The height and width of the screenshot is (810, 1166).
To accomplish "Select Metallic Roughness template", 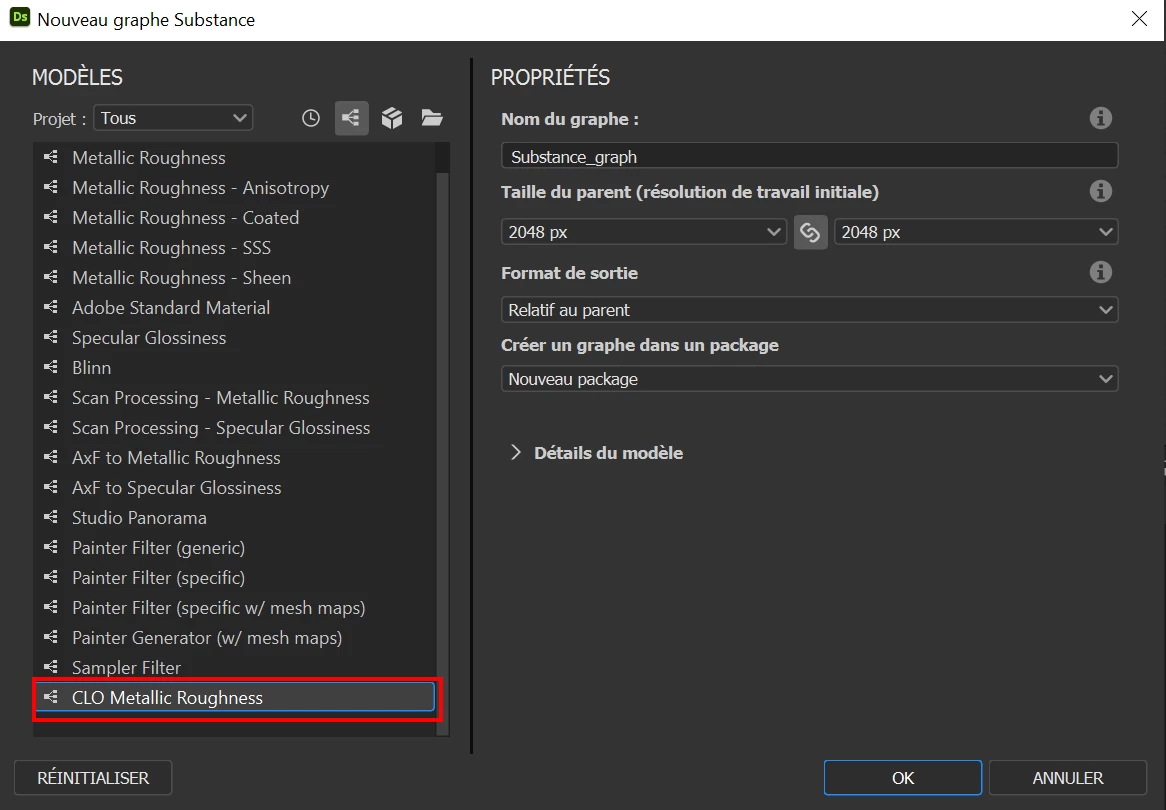I will (234, 158).
